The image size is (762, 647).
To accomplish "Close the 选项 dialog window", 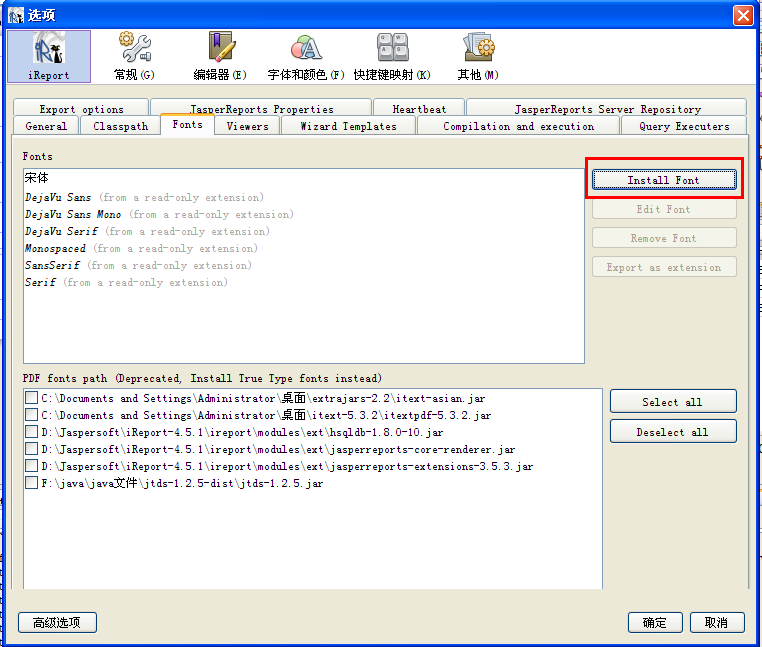I will [743, 16].
